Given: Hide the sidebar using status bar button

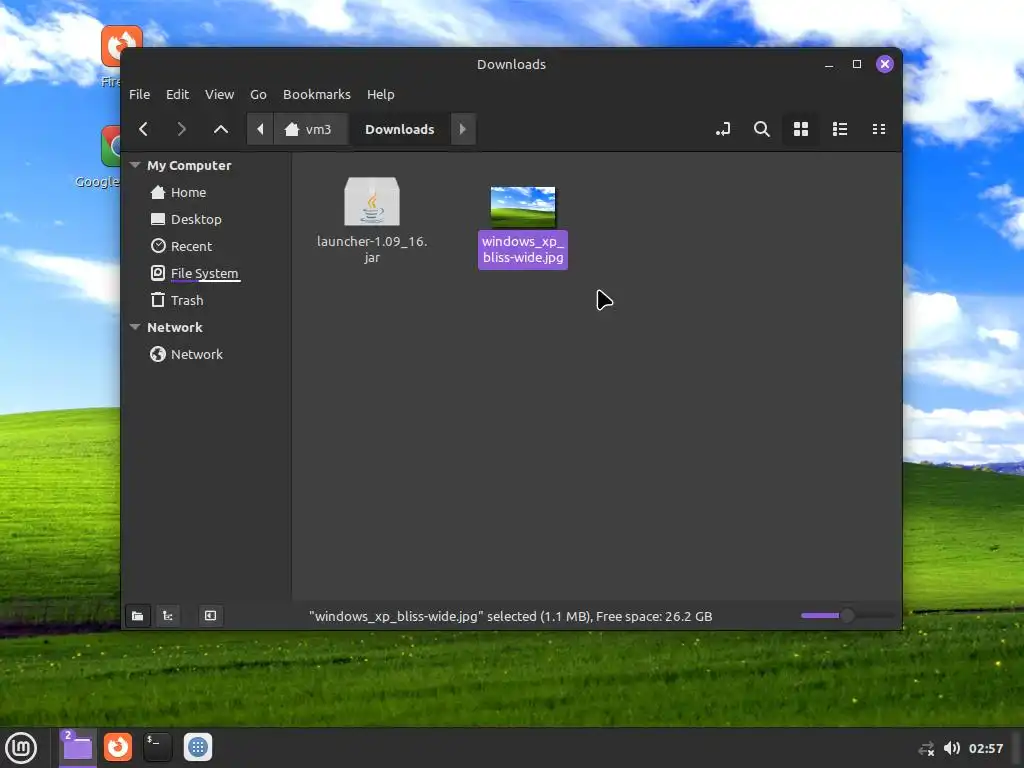Looking at the screenshot, I should point(210,616).
